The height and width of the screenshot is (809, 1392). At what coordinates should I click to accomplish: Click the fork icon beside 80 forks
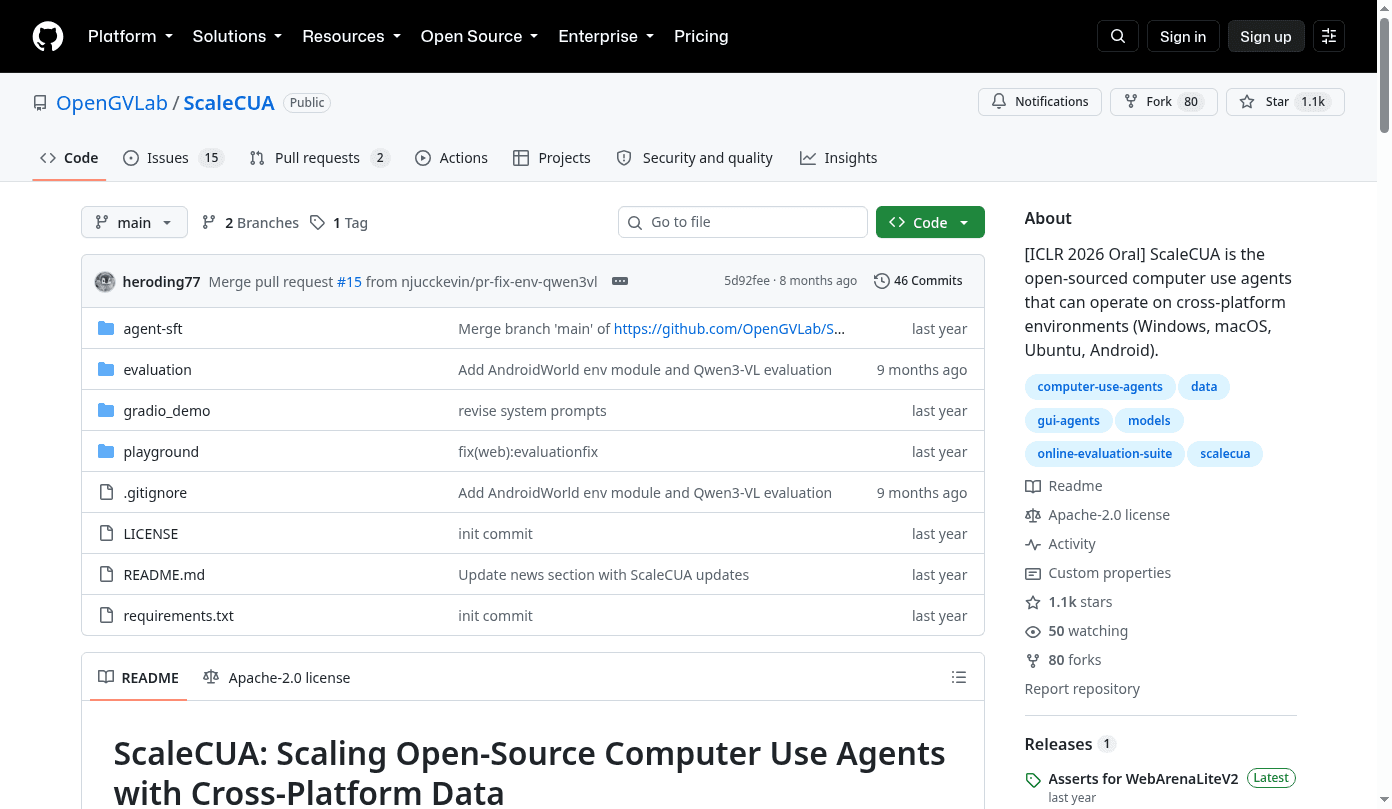1033,660
